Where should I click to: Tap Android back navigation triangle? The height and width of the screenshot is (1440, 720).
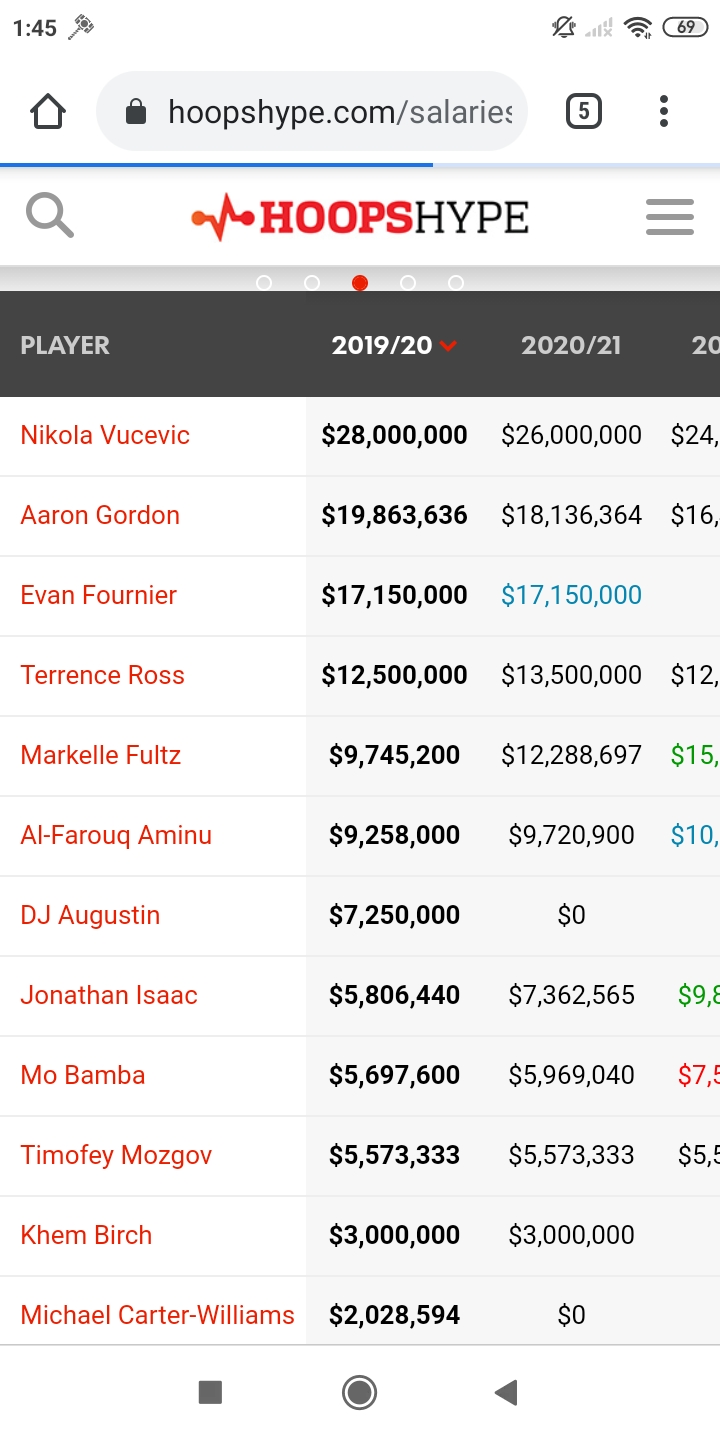pos(506,1392)
